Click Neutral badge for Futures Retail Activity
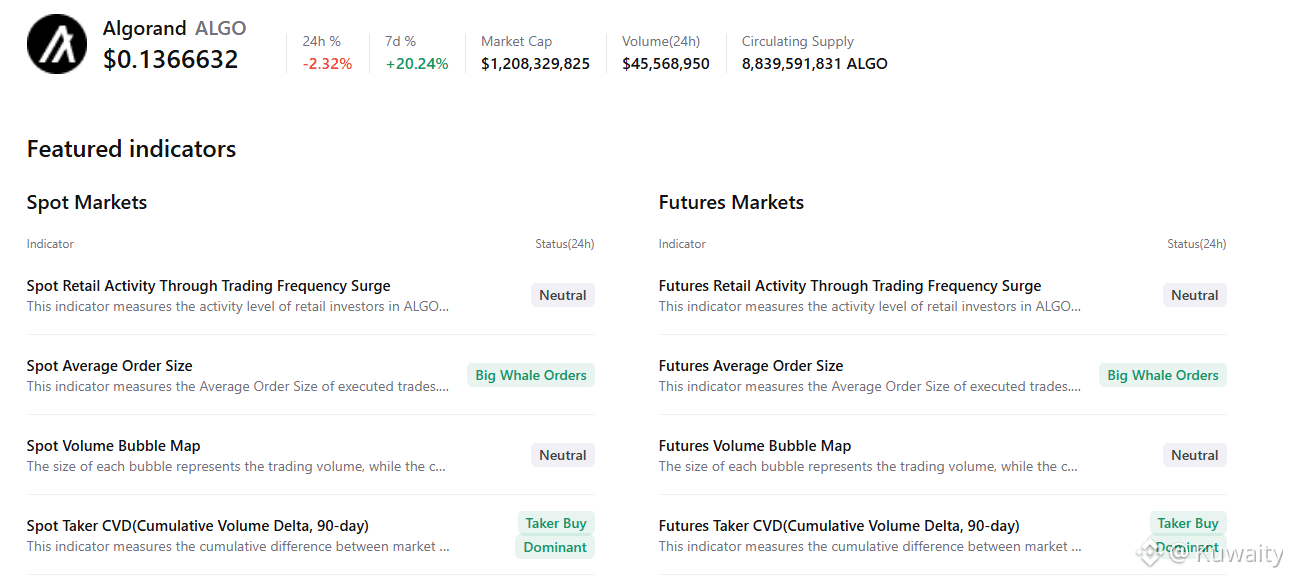1291x578 pixels. (x=1195, y=295)
